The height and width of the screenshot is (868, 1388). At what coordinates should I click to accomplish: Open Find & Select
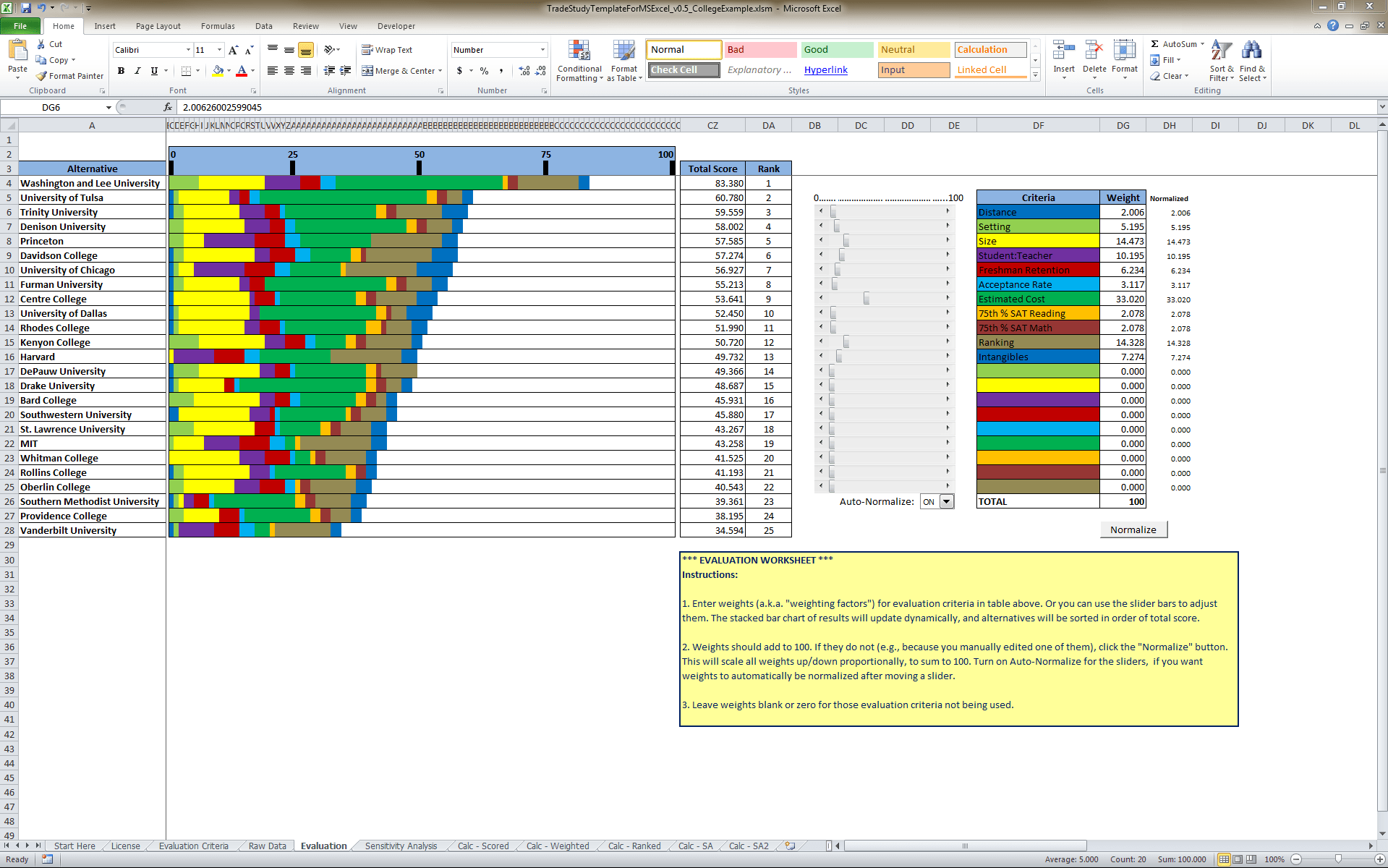pyautogui.click(x=1253, y=61)
